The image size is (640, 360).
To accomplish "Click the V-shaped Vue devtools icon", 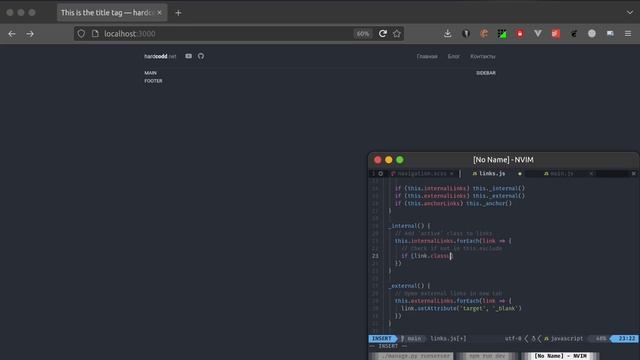I will (x=538, y=34).
